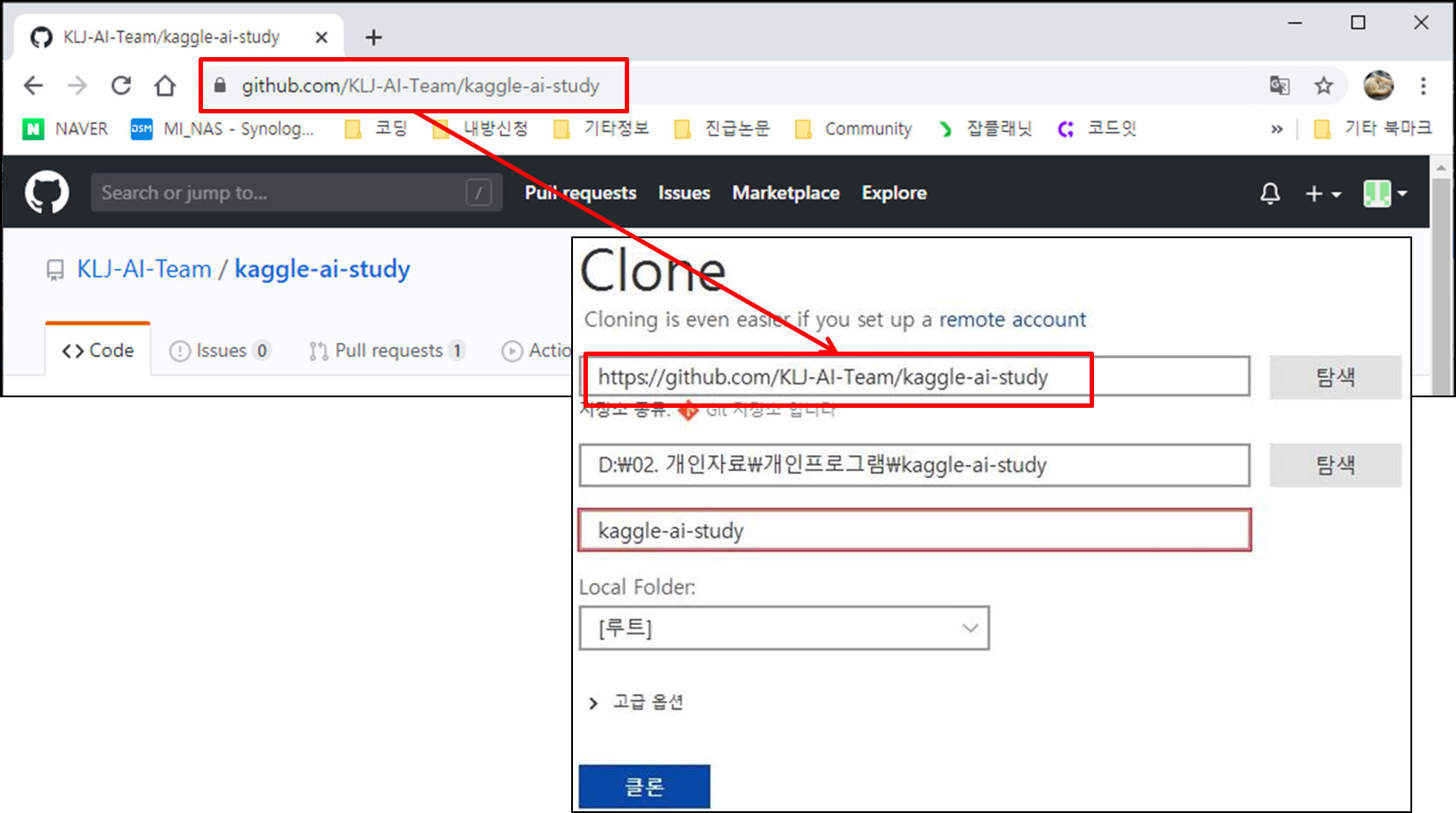This screenshot has height=813, width=1456.
Task: Click the Google Translate icon in the address bar
Action: [1279, 85]
